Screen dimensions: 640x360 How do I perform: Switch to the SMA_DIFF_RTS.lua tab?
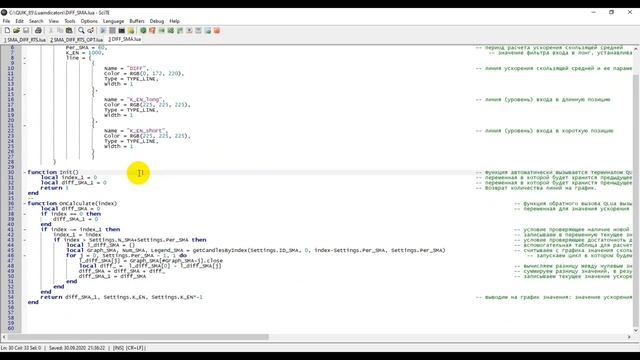click(x=25, y=40)
